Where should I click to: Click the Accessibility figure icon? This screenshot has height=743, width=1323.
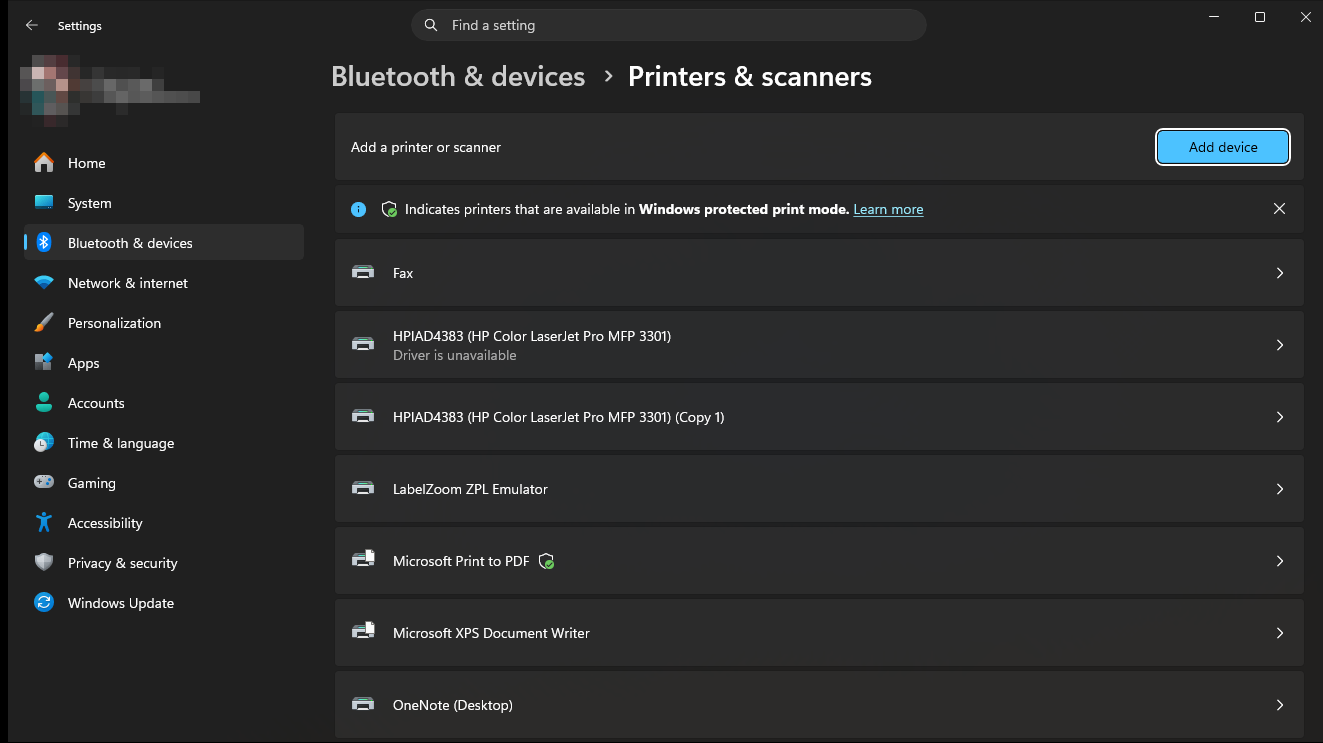tap(44, 523)
